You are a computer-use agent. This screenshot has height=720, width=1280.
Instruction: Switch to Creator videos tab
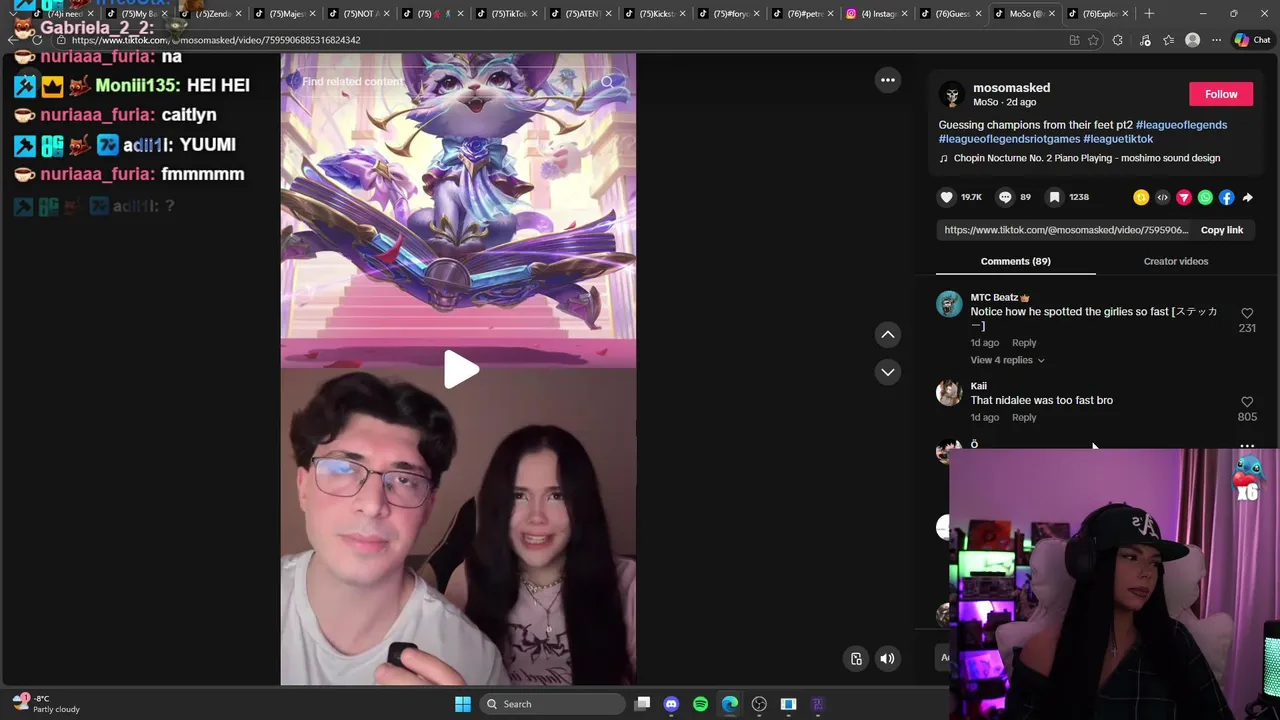1175,261
